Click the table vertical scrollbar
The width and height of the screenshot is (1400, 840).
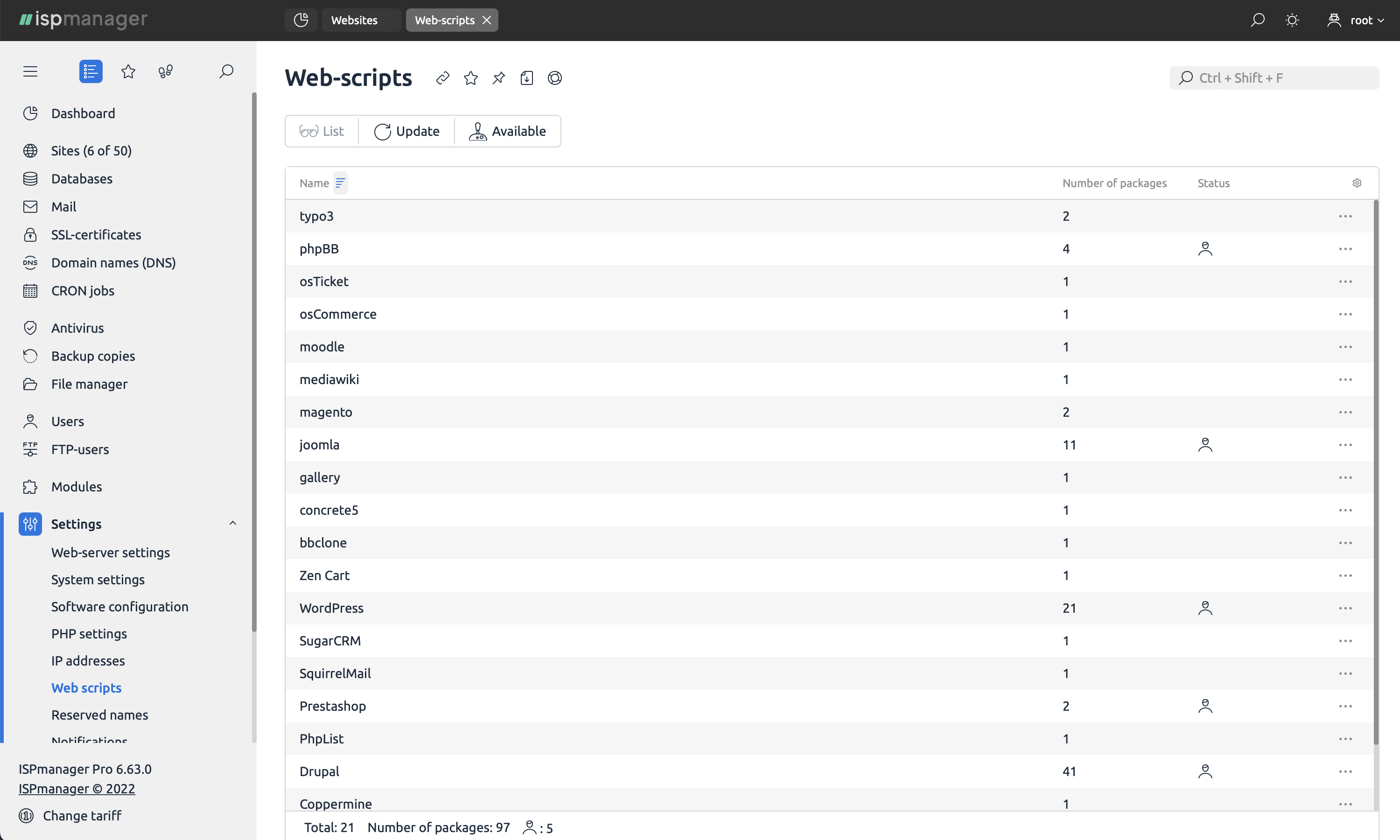pyautogui.click(x=1376, y=472)
